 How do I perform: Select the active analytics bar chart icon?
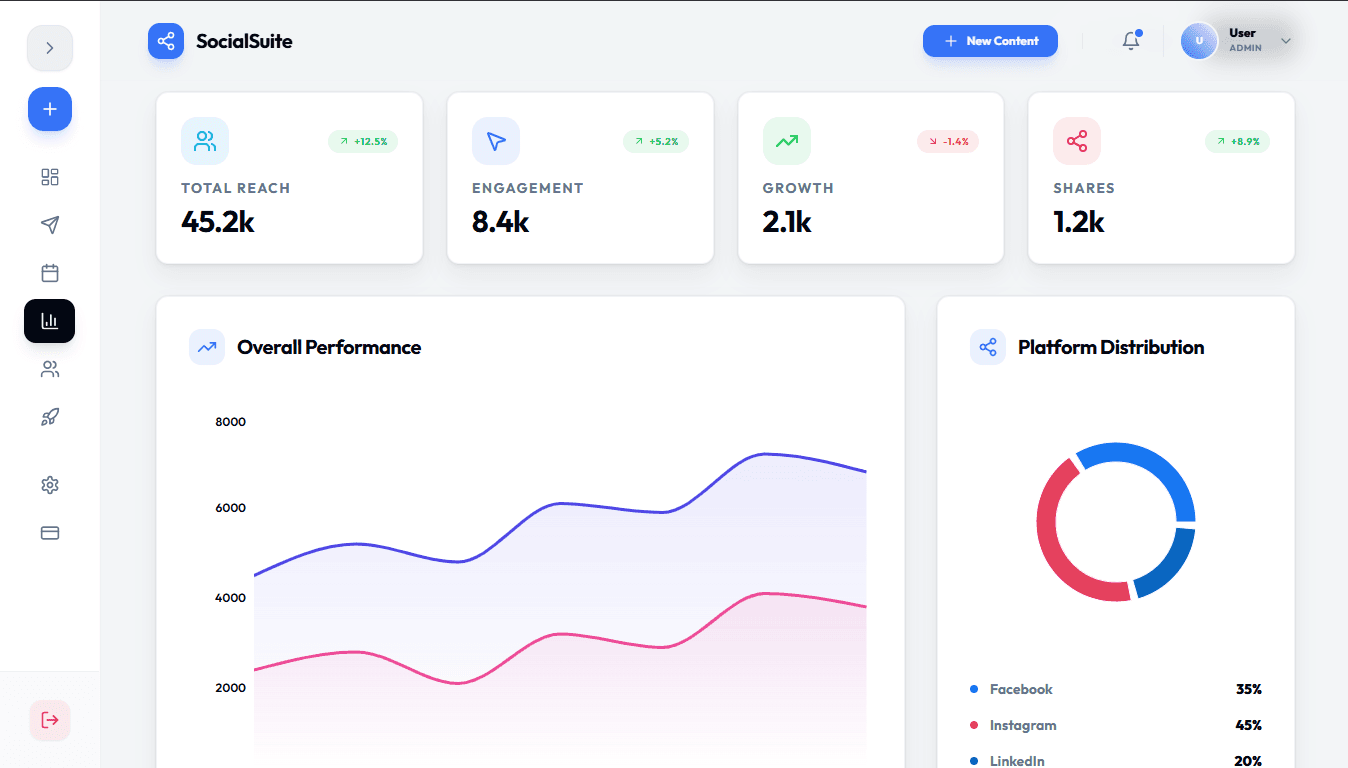(50, 321)
